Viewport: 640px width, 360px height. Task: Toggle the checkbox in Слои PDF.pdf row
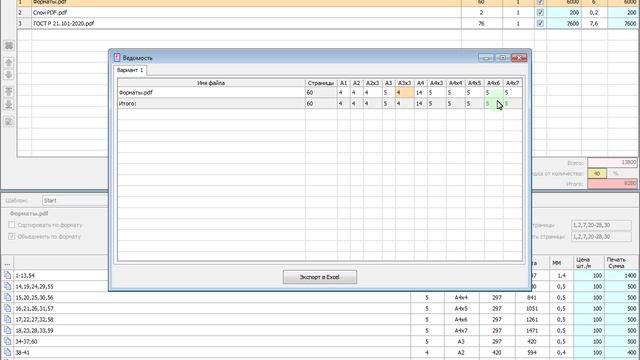[x=540, y=13]
